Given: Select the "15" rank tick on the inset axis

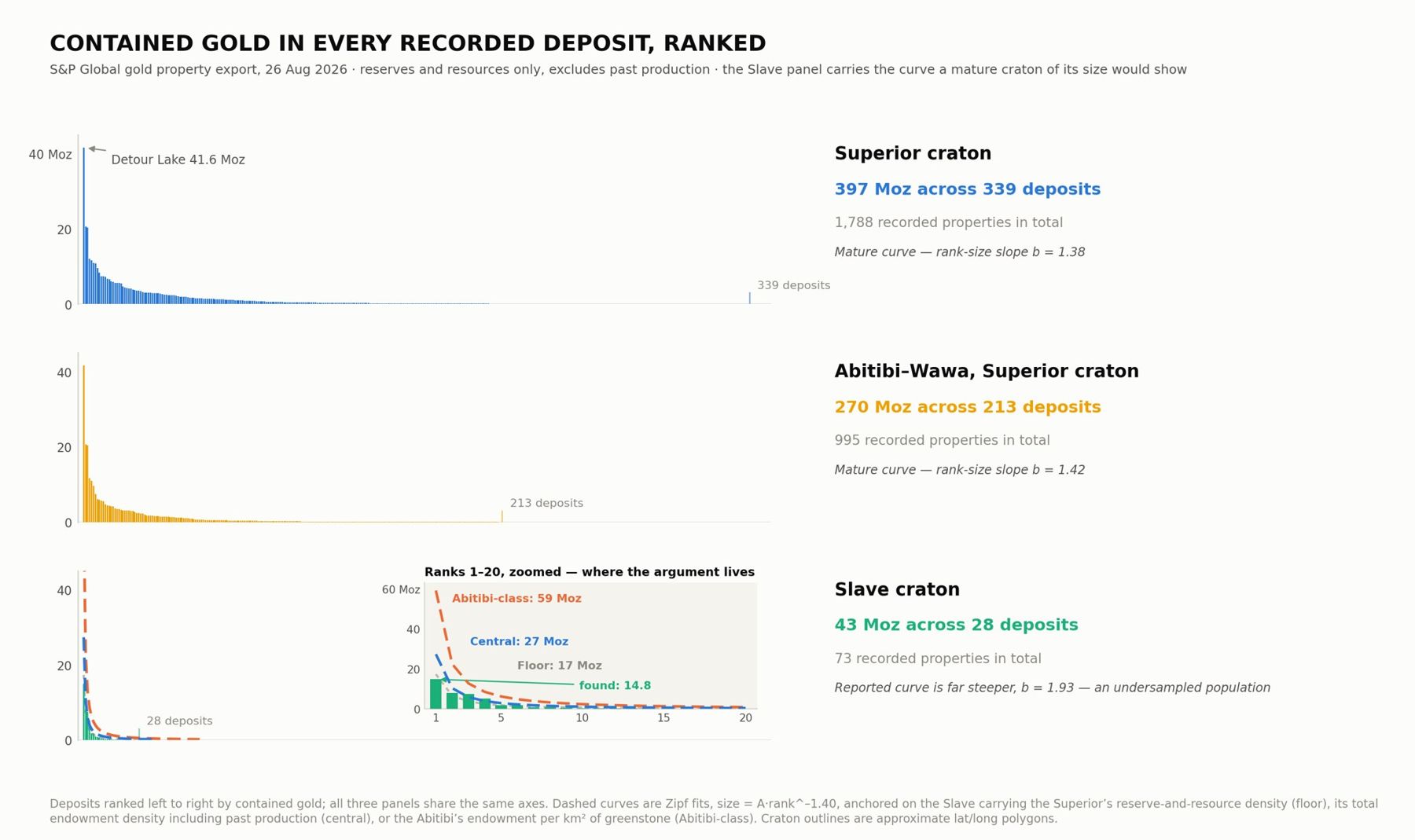Looking at the screenshot, I should [663, 717].
